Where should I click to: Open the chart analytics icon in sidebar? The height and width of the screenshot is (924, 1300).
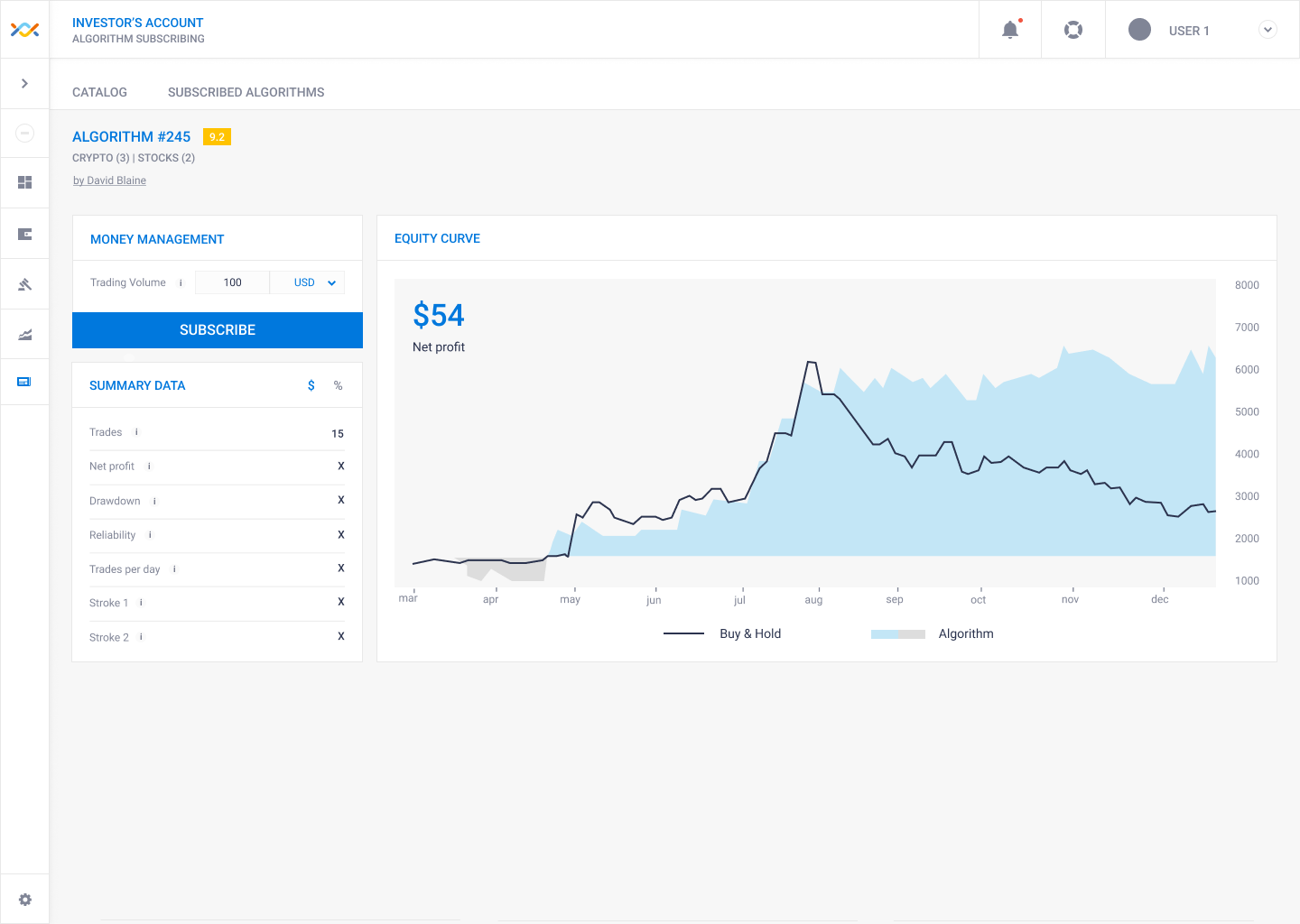[x=24, y=335]
